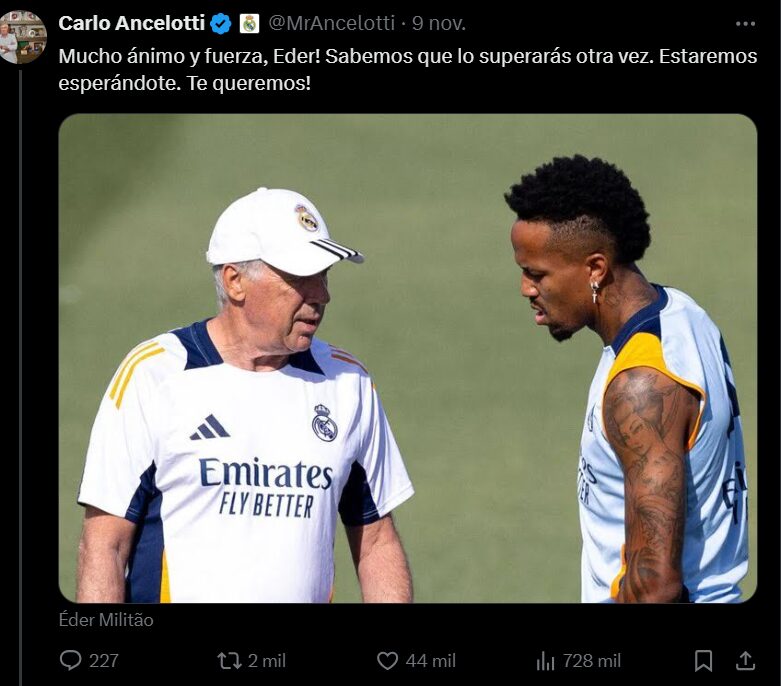
Task: Open Carlo Ancelotti's profile avatar
Action: pos(23,36)
